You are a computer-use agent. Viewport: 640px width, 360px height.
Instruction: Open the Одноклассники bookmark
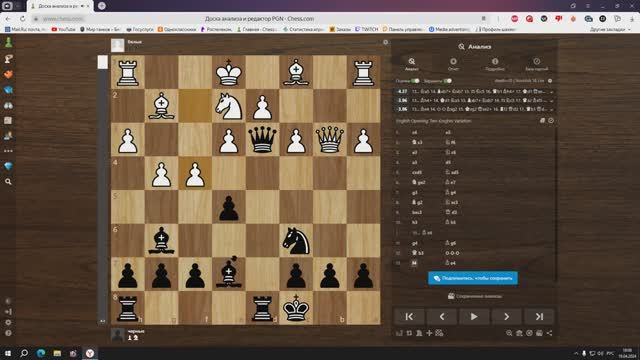[177, 29]
